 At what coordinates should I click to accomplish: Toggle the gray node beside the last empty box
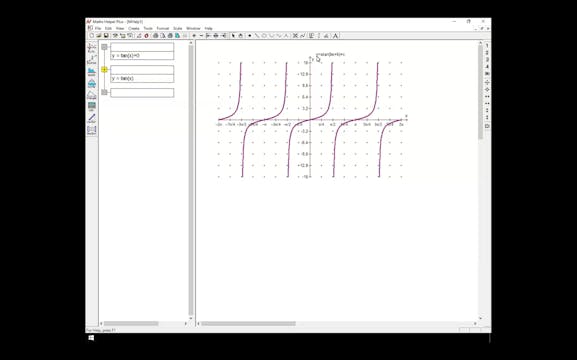pos(105,92)
